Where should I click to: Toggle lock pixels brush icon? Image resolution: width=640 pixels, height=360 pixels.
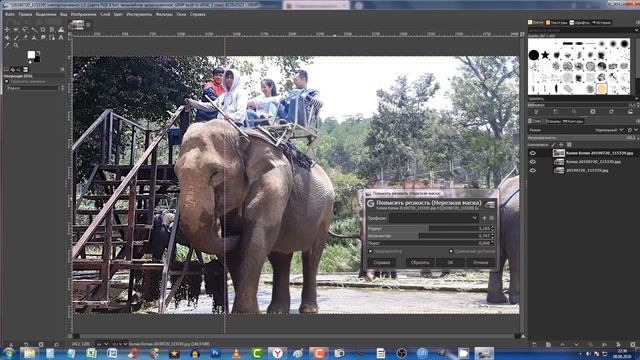pyautogui.click(x=553, y=144)
